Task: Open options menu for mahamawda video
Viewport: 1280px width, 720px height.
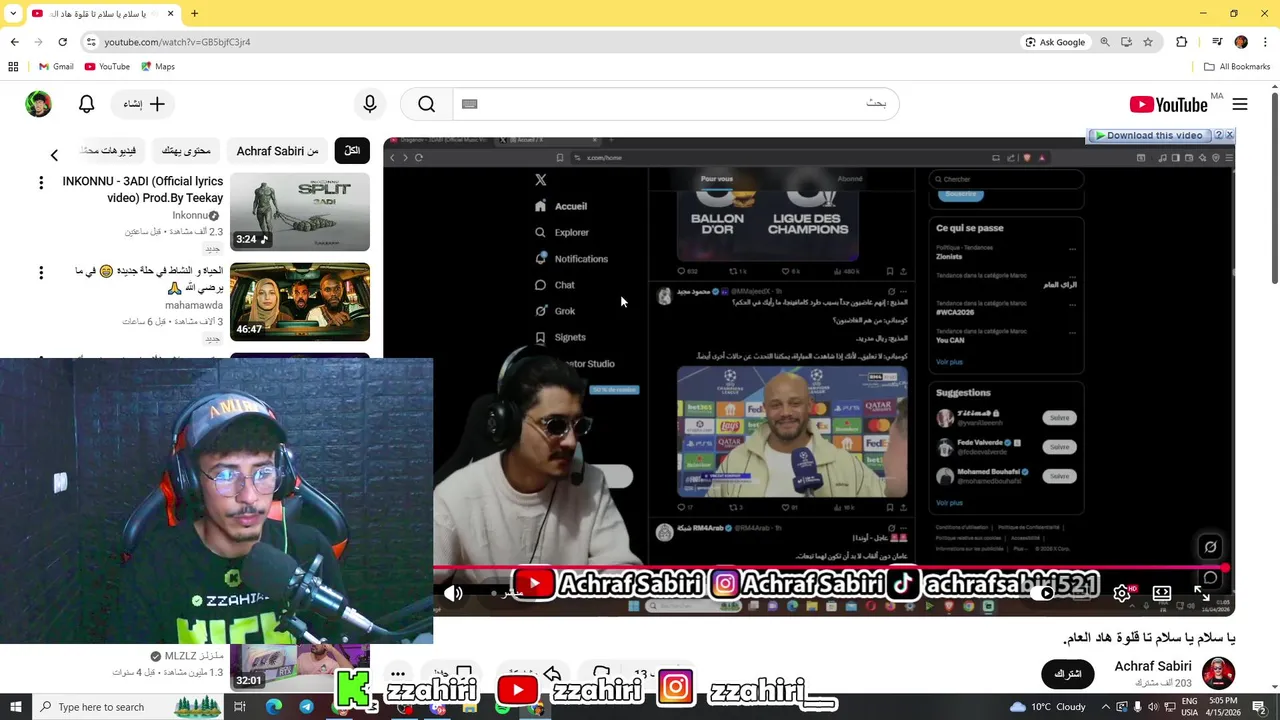Action: (x=41, y=272)
